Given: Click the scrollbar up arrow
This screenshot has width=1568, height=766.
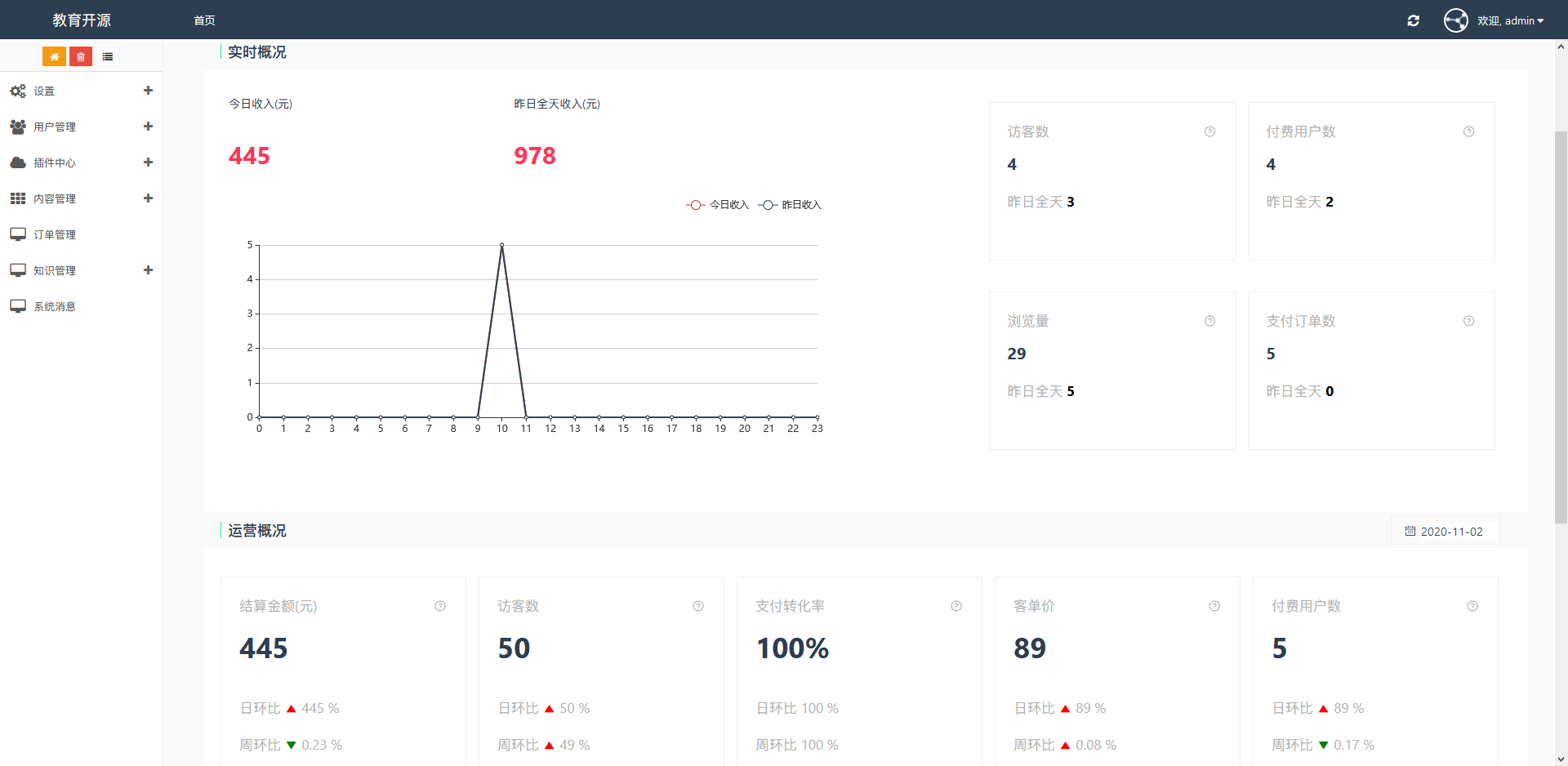Looking at the screenshot, I should [x=1561, y=47].
